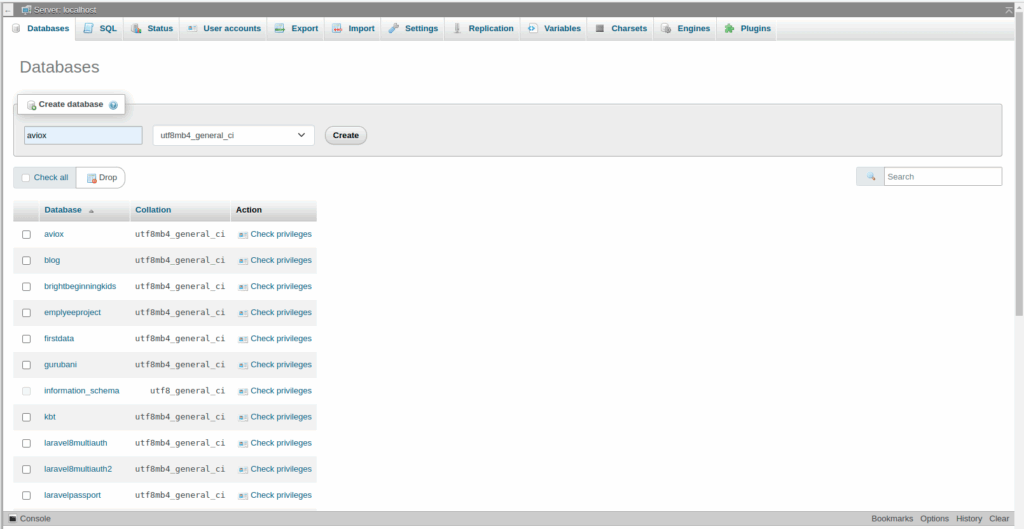The width and height of the screenshot is (1024, 529).
Task: Click the vertical page scrollbar
Action: click(x=1018, y=200)
